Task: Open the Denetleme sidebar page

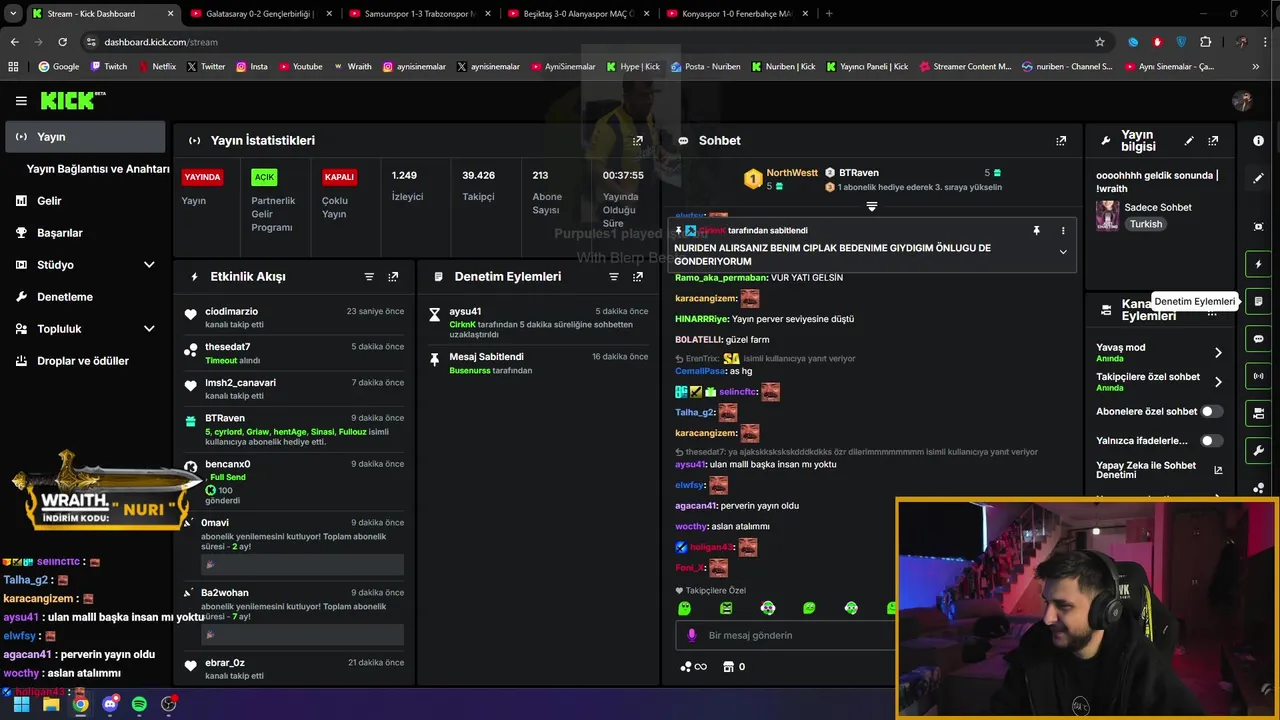Action: [85, 297]
